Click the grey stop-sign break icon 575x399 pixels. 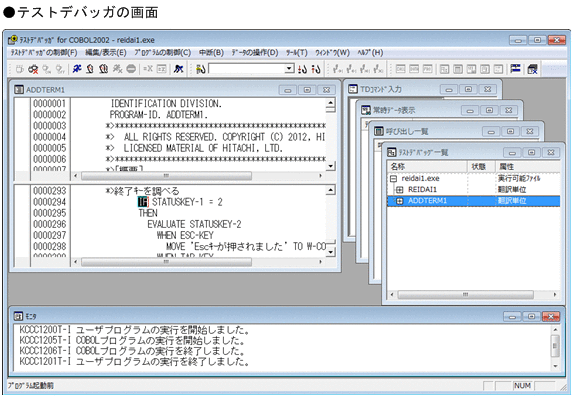point(131,69)
